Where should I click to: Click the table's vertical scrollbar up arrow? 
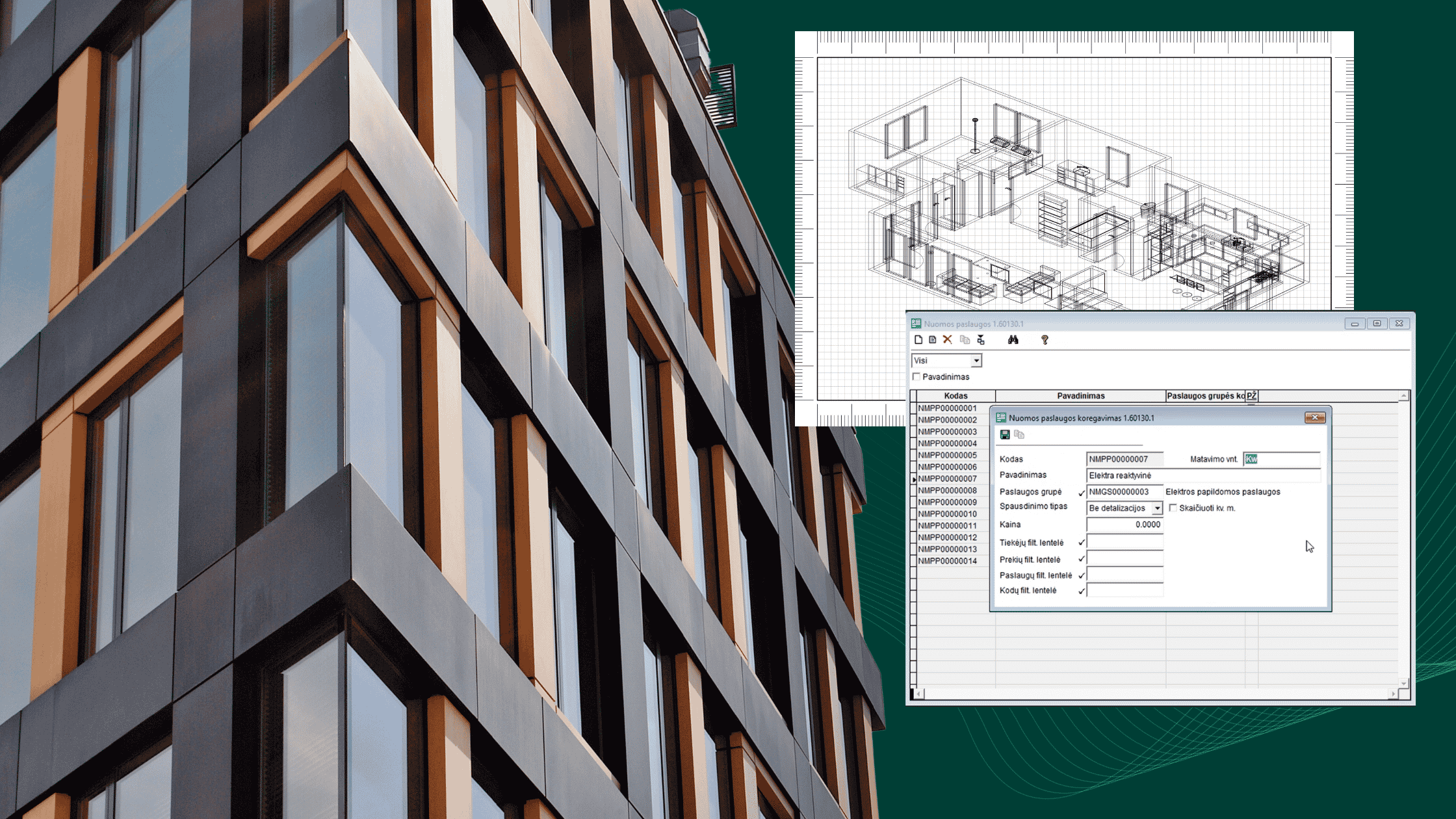coord(1404,396)
